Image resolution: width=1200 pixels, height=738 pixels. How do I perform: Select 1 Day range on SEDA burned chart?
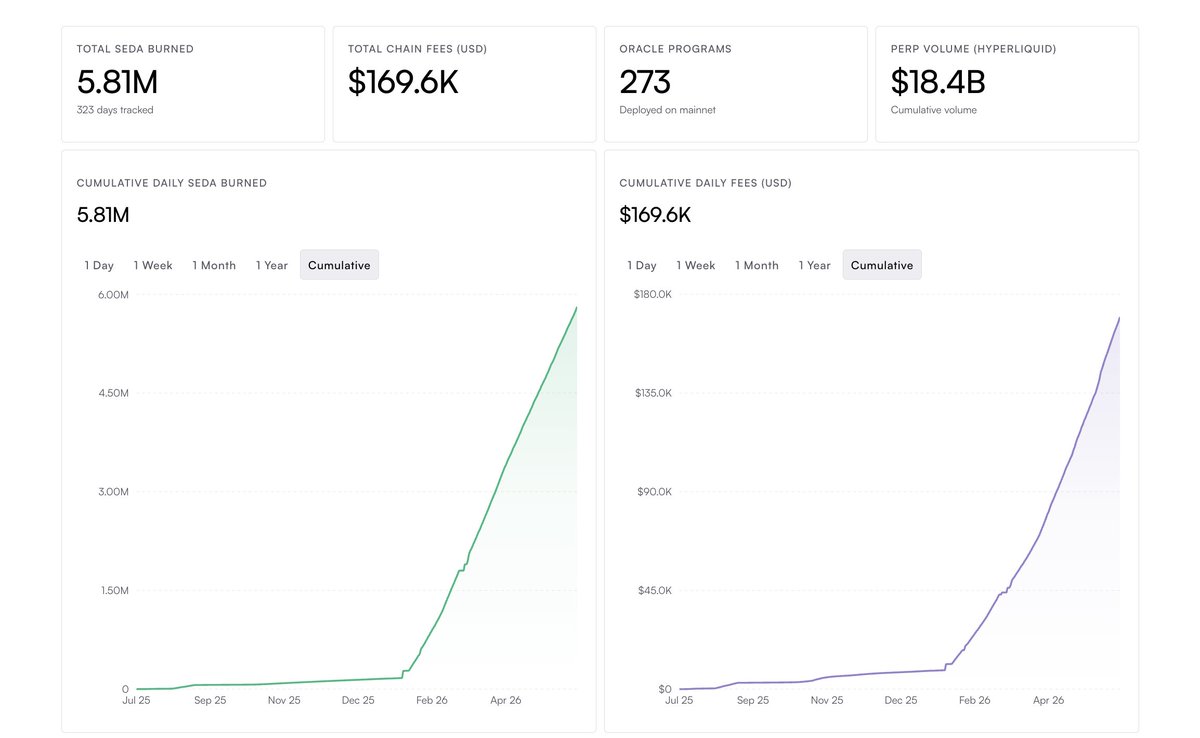pyautogui.click(x=99, y=265)
